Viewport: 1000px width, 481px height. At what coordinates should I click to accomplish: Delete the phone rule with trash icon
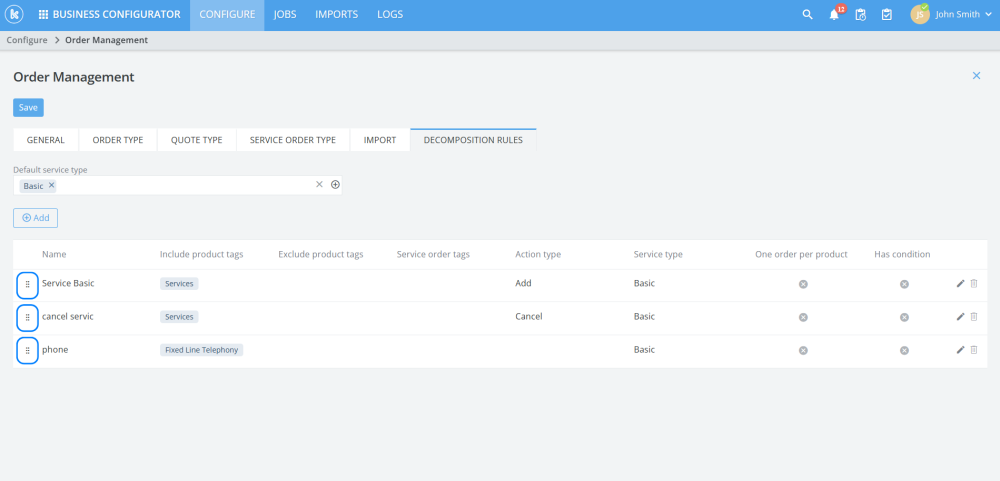pos(974,350)
